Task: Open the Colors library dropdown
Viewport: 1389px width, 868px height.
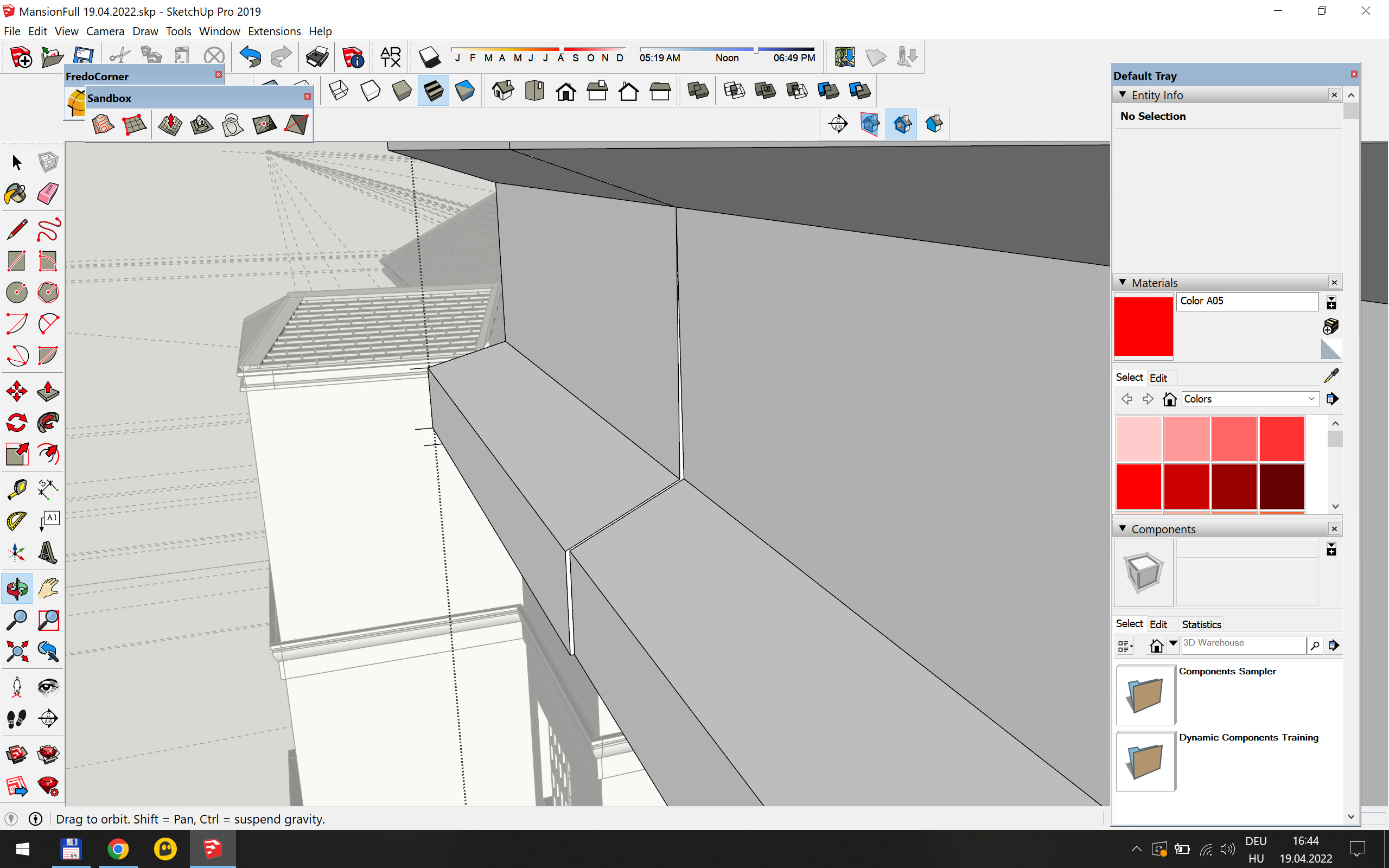Action: click(1311, 399)
